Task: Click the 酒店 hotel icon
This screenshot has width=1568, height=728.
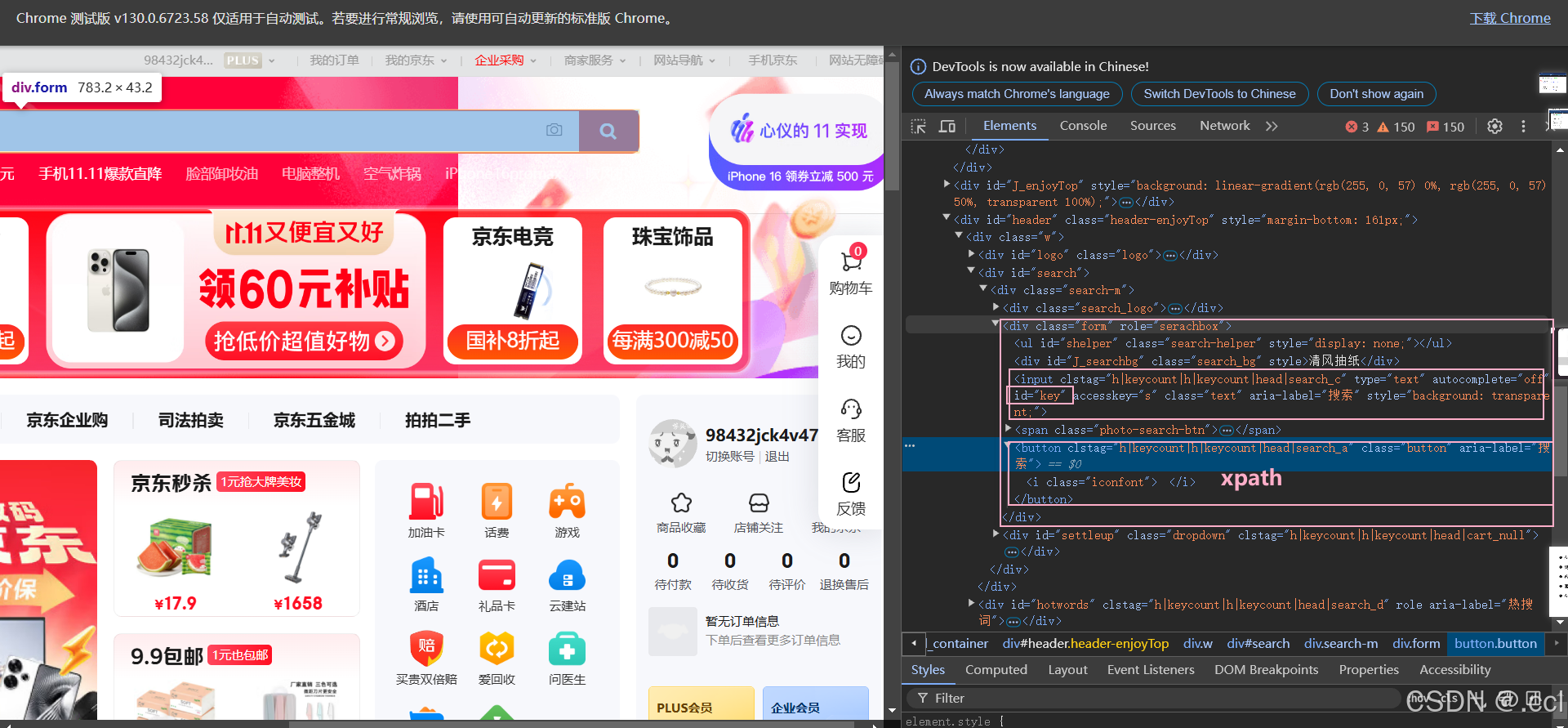Action: pyautogui.click(x=426, y=575)
